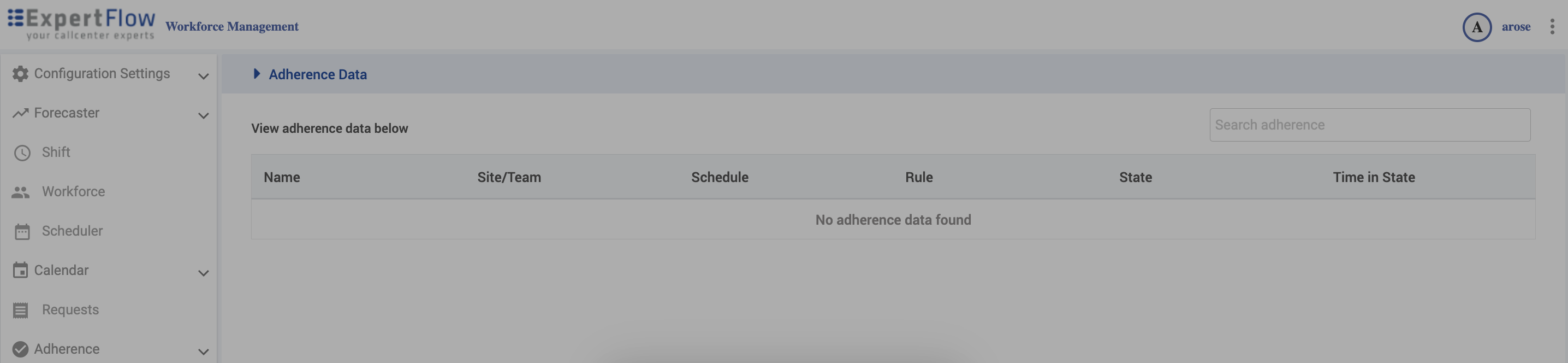
Task: Toggle the Adherence Data disclosure triangle
Action: click(256, 74)
